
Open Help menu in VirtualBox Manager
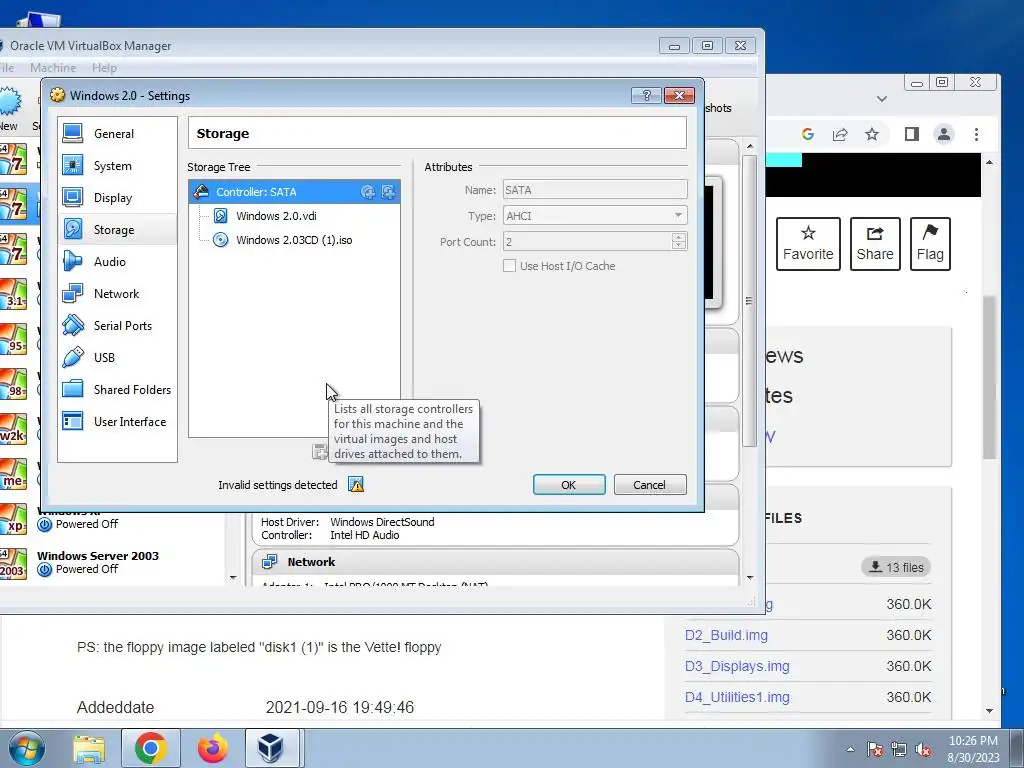[104, 68]
